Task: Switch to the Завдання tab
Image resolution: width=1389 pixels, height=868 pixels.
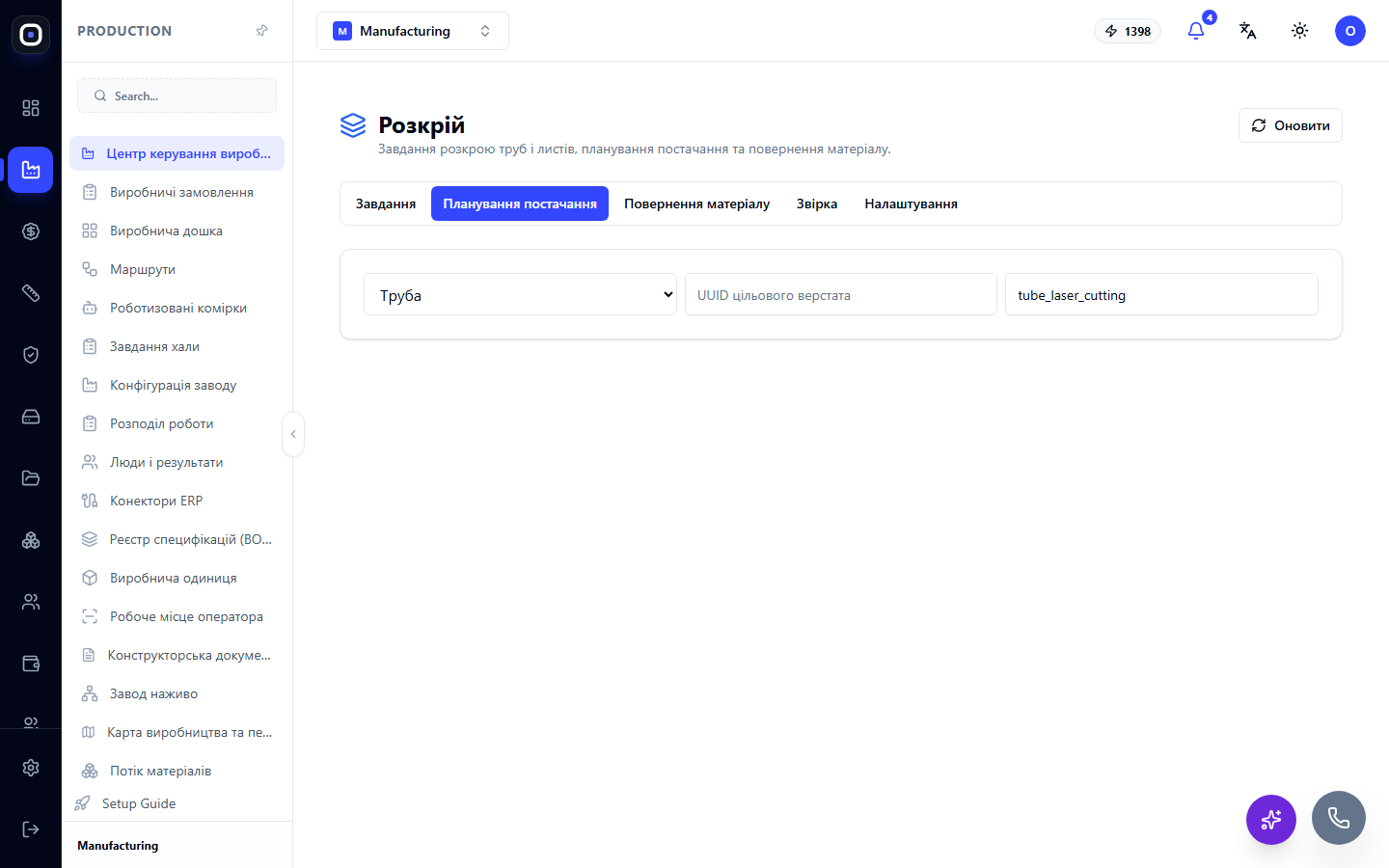Action: coord(386,203)
